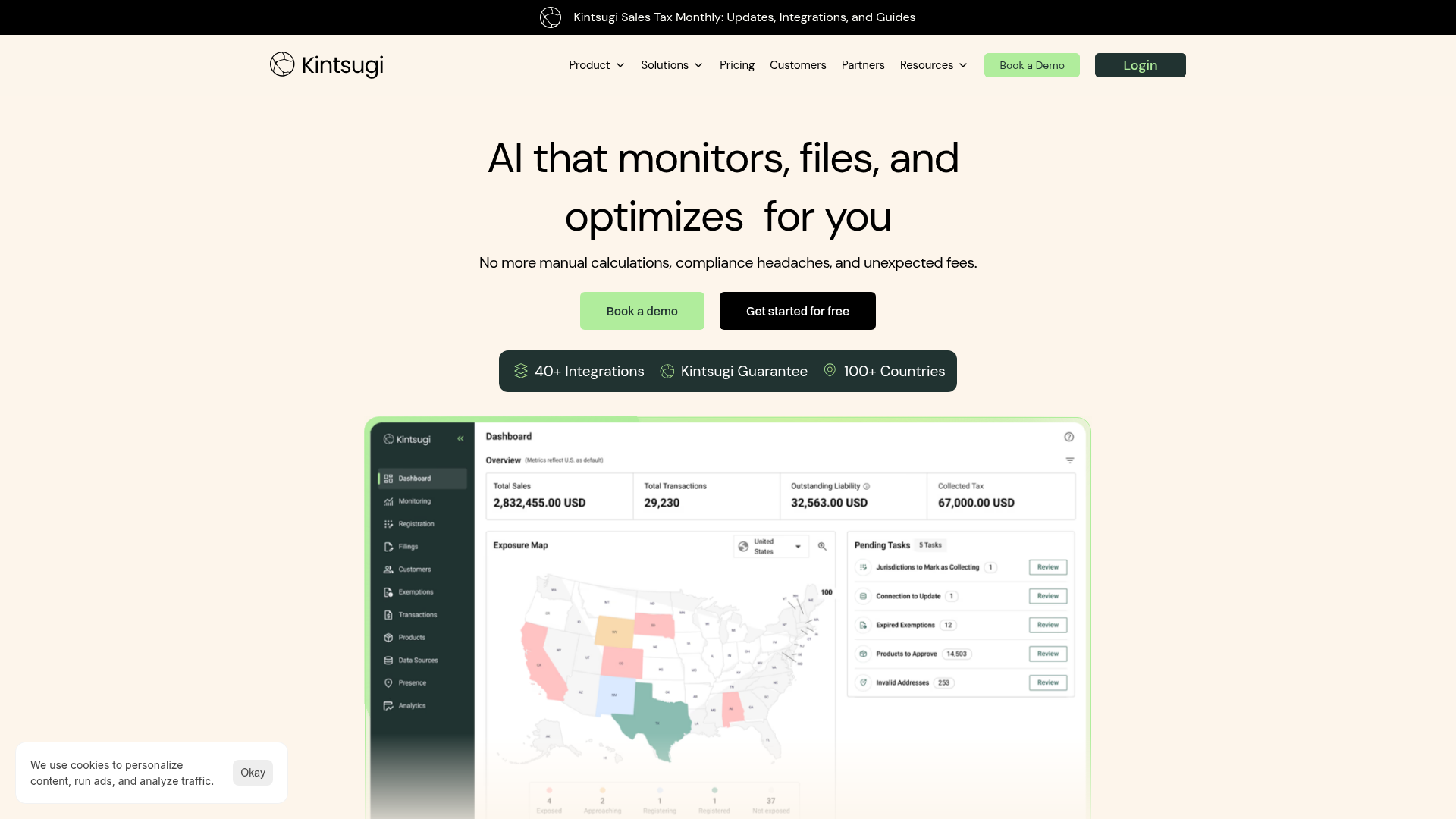
Task: Click the 12 count badge for Expired Exemptions
Action: [948, 625]
